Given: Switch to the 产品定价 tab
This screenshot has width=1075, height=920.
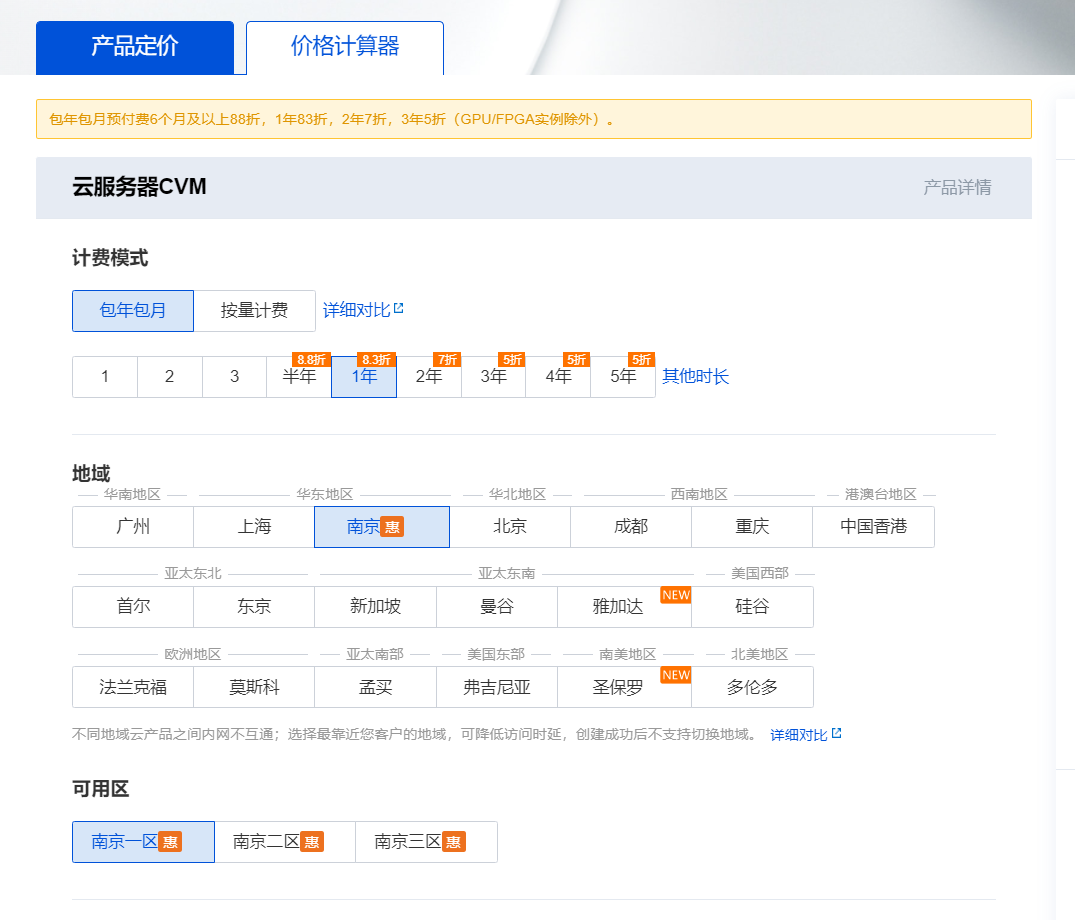Looking at the screenshot, I should click(135, 47).
